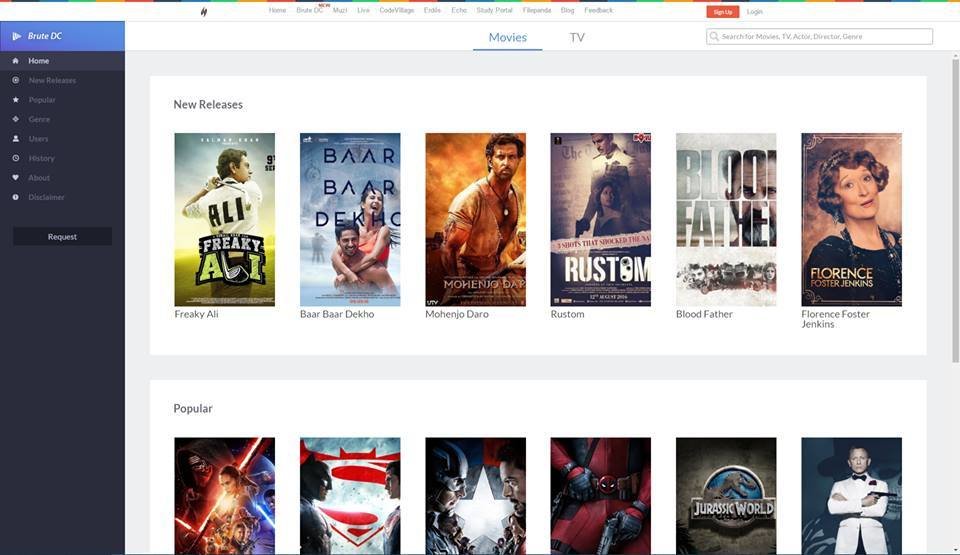Image resolution: width=960 pixels, height=555 pixels.
Task: Click the Users person icon
Action: (x=15, y=138)
